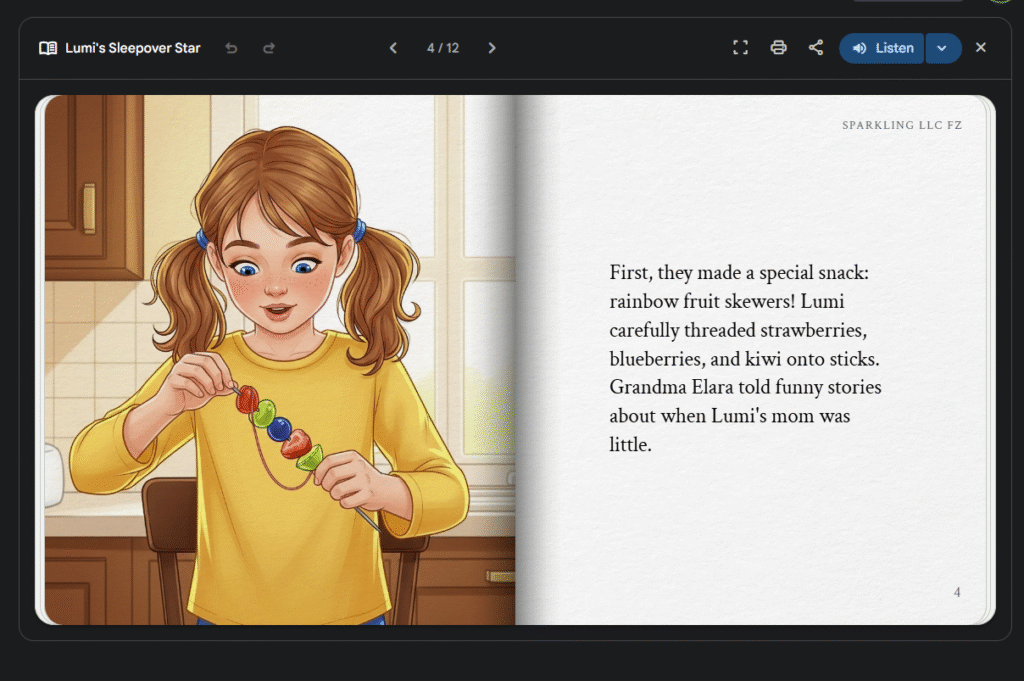Print the storybook
This screenshot has width=1024, height=681.
(x=778, y=48)
